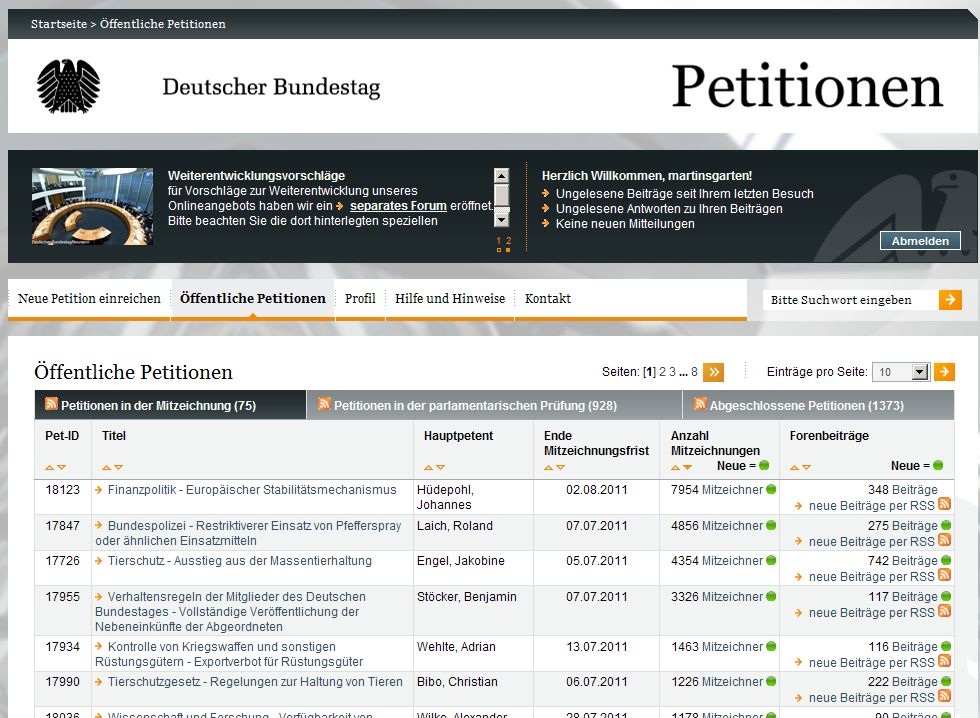Open 742 Beiträge forum link
This screenshot has width=980, height=718.
[x=902, y=561]
